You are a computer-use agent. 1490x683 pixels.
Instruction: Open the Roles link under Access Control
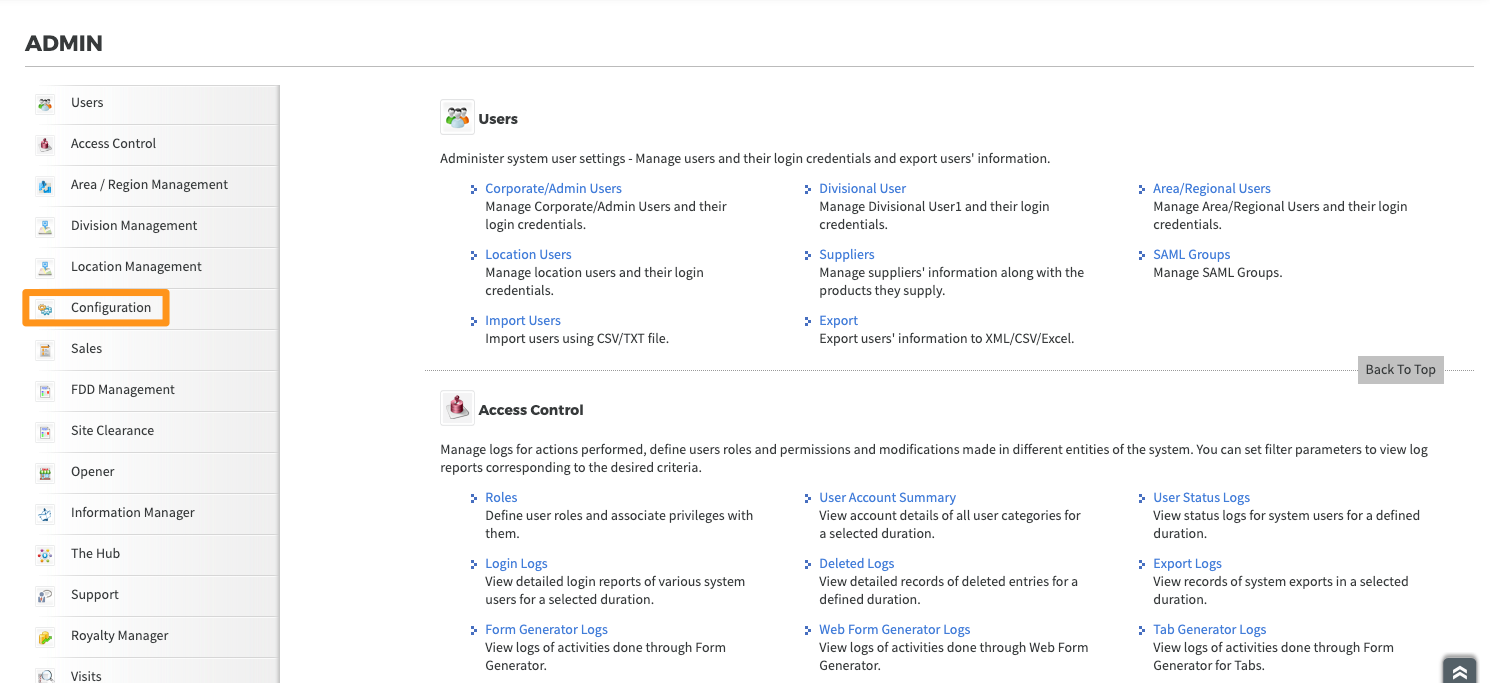pos(501,497)
